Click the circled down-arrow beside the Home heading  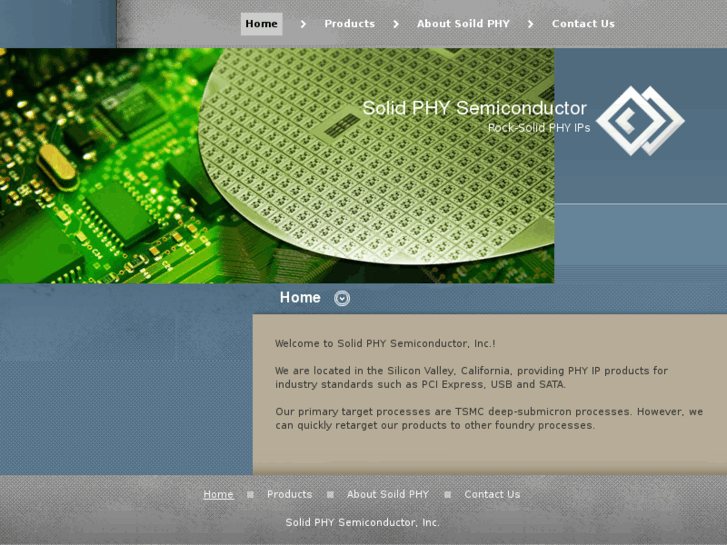click(342, 298)
